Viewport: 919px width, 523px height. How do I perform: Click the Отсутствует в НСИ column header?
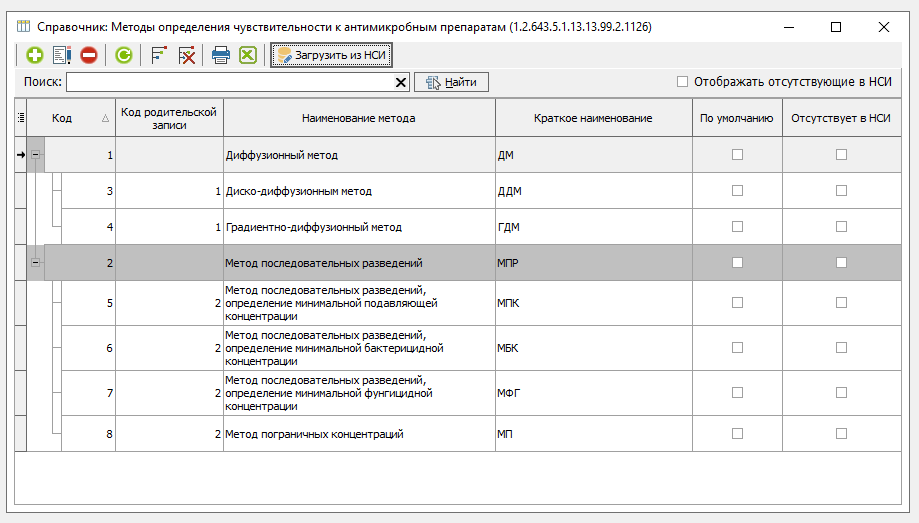pos(842,118)
